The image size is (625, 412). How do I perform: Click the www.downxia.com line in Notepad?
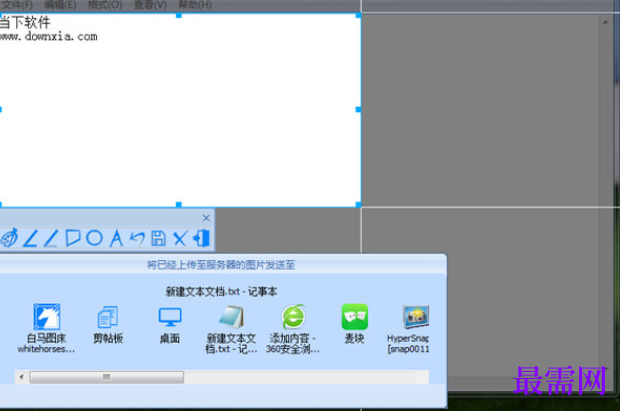pos(48,37)
